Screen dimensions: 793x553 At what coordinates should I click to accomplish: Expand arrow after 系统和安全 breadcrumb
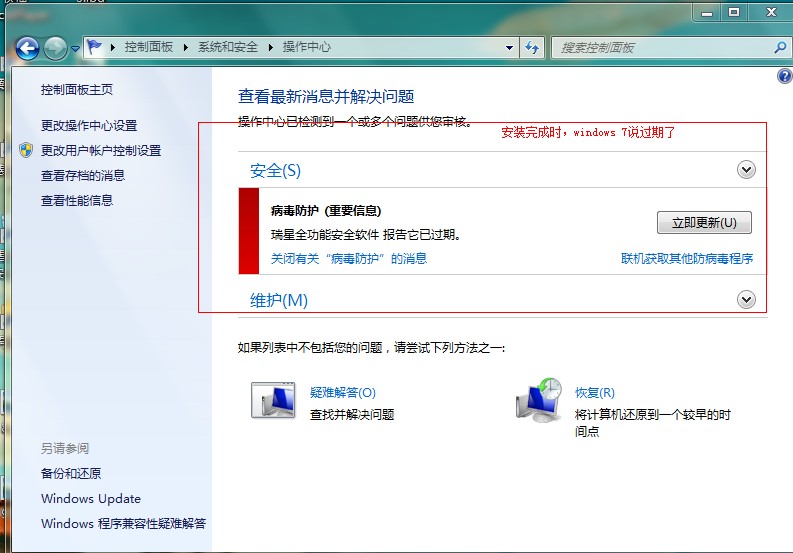click(x=271, y=48)
